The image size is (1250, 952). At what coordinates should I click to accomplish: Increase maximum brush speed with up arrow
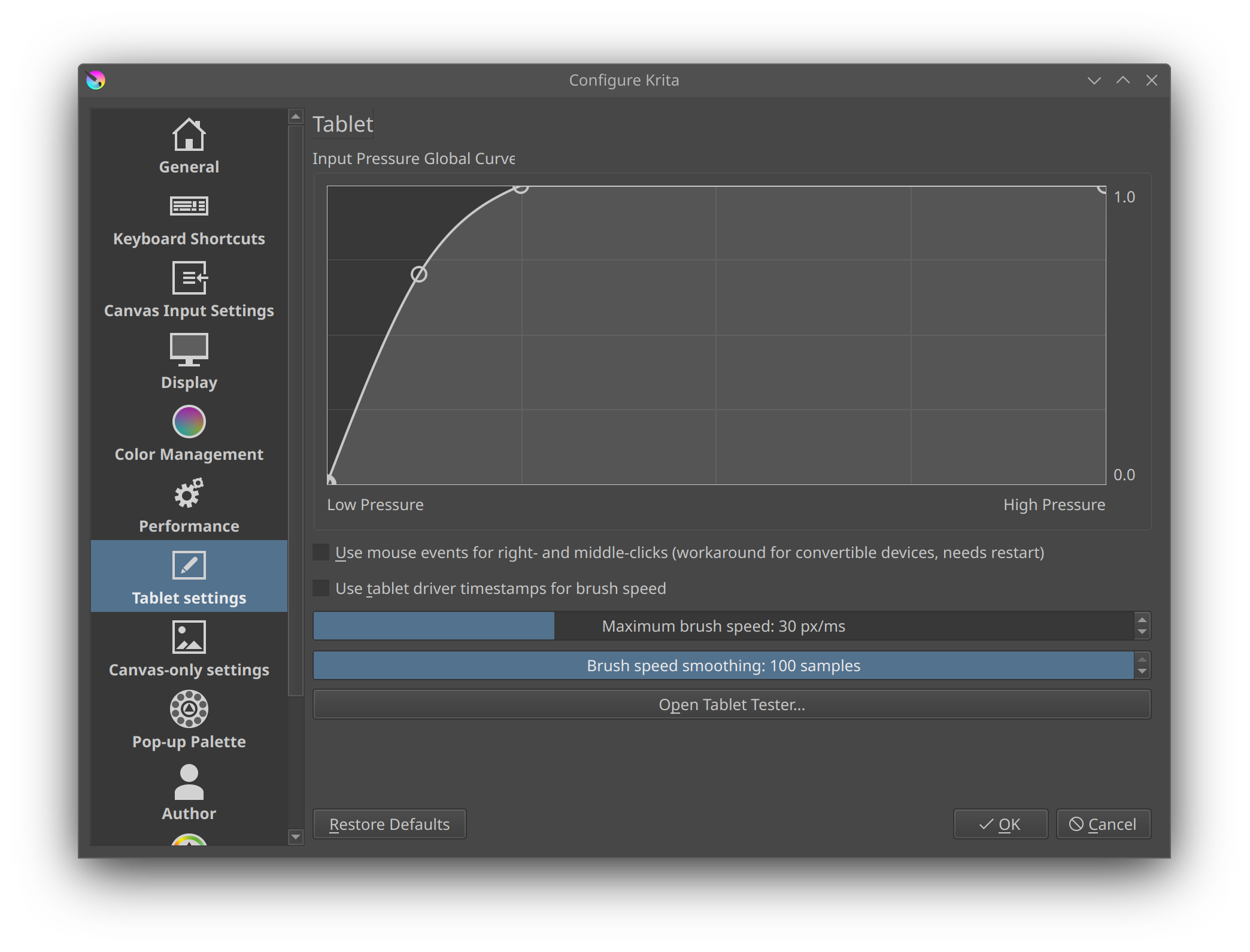[1142, 620]
